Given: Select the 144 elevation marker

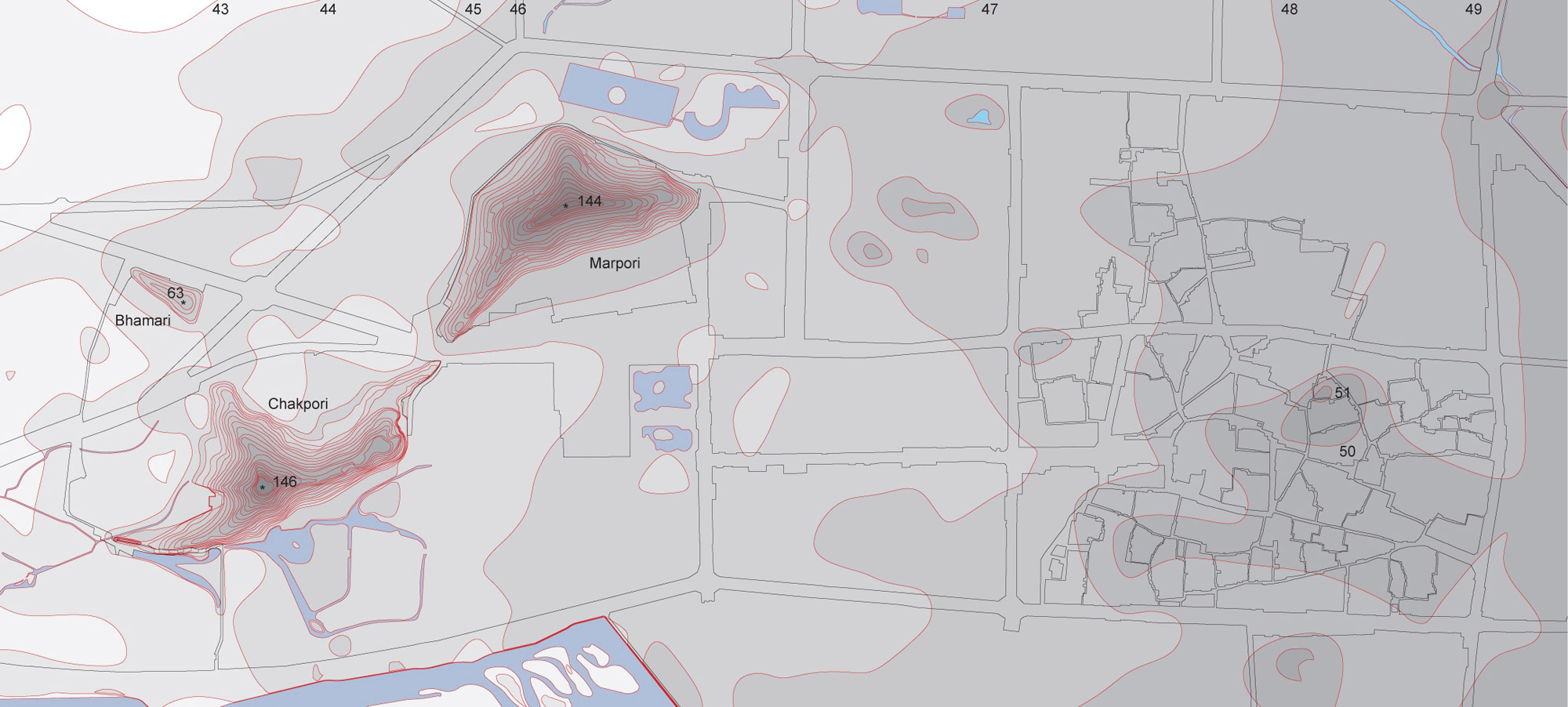Looking at the screenshot, I should coord(590,201).
